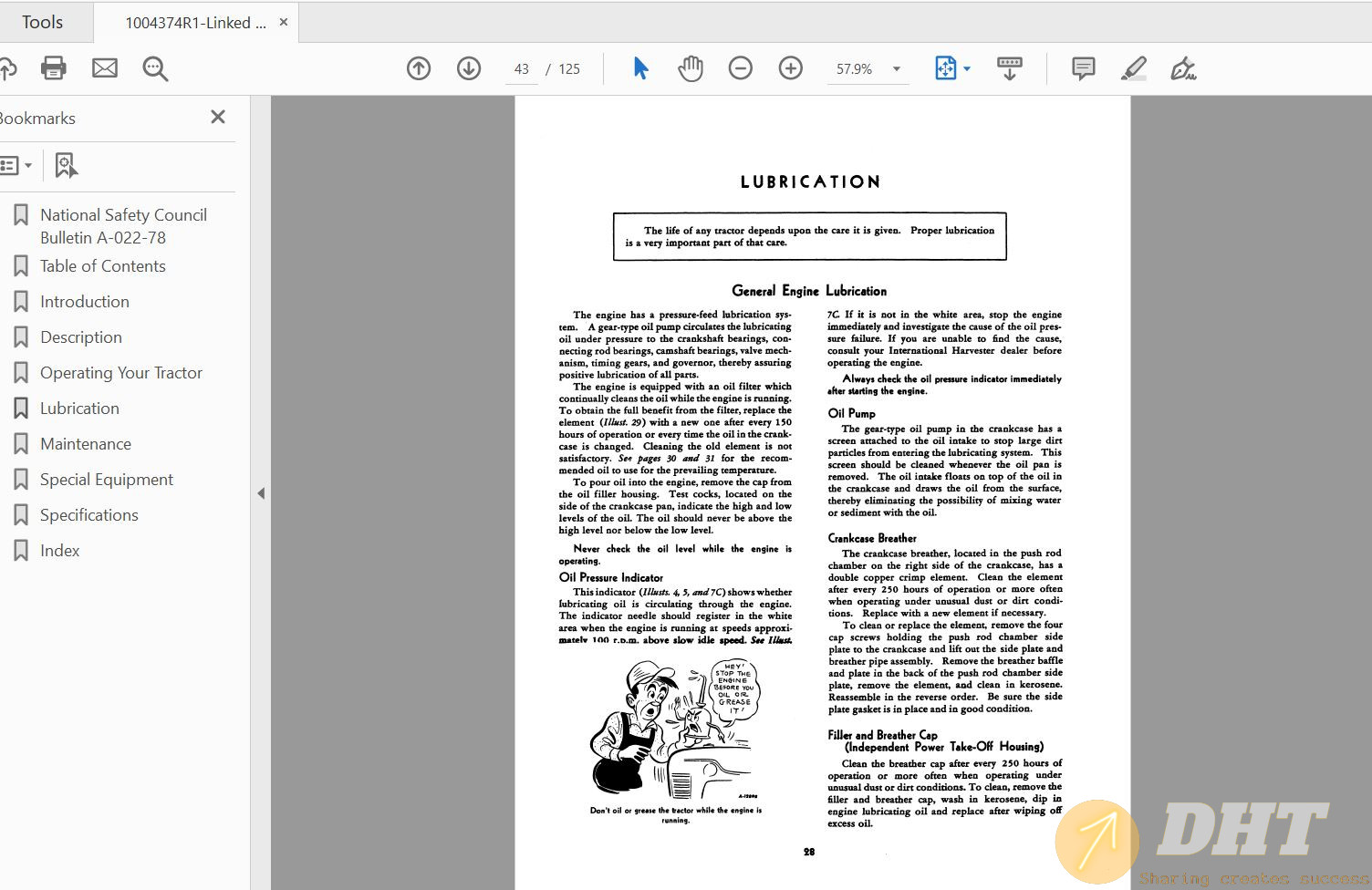
Task: Click the Index bookmark ribbon icon
Action: click(x=20, y=551)
